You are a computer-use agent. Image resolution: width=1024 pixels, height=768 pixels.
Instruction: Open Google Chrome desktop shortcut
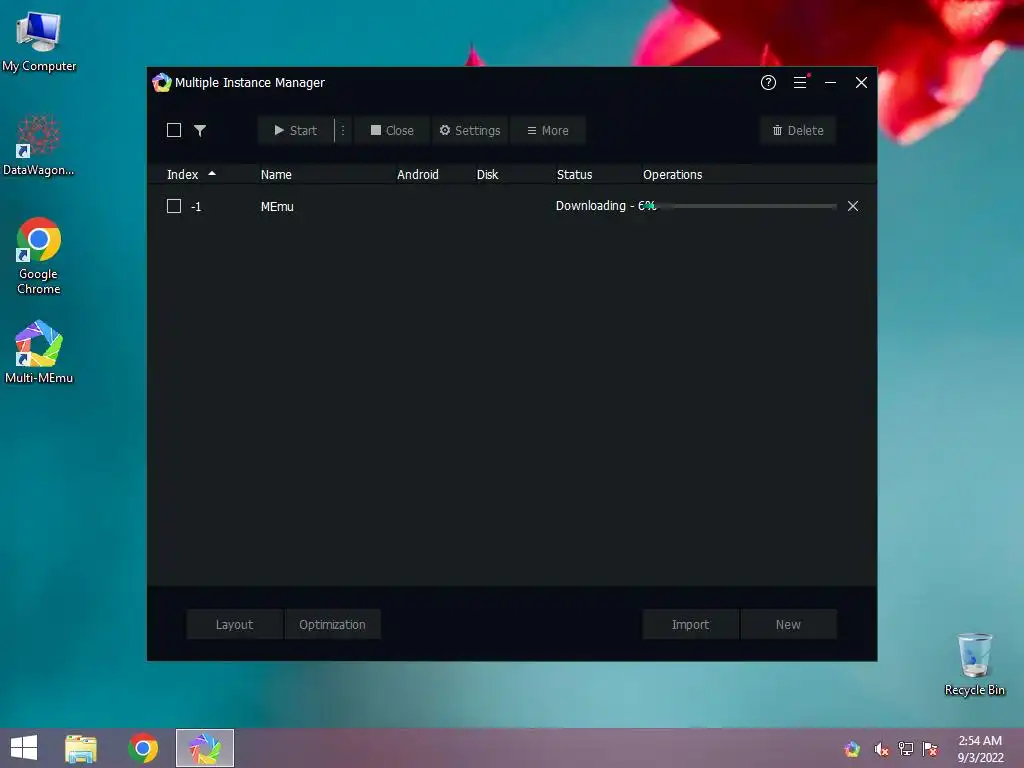39,256
